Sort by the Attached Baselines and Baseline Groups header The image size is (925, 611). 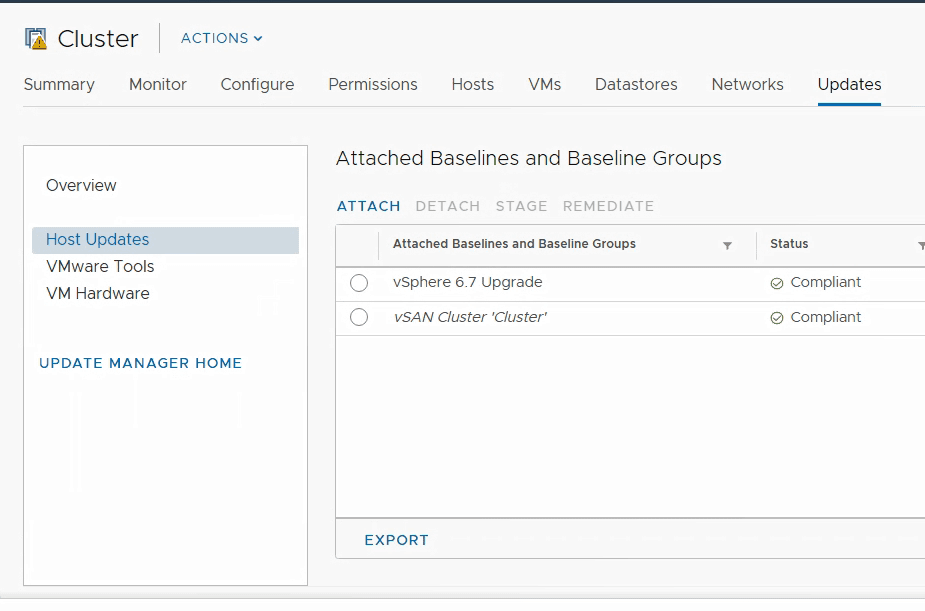(514, 244)
